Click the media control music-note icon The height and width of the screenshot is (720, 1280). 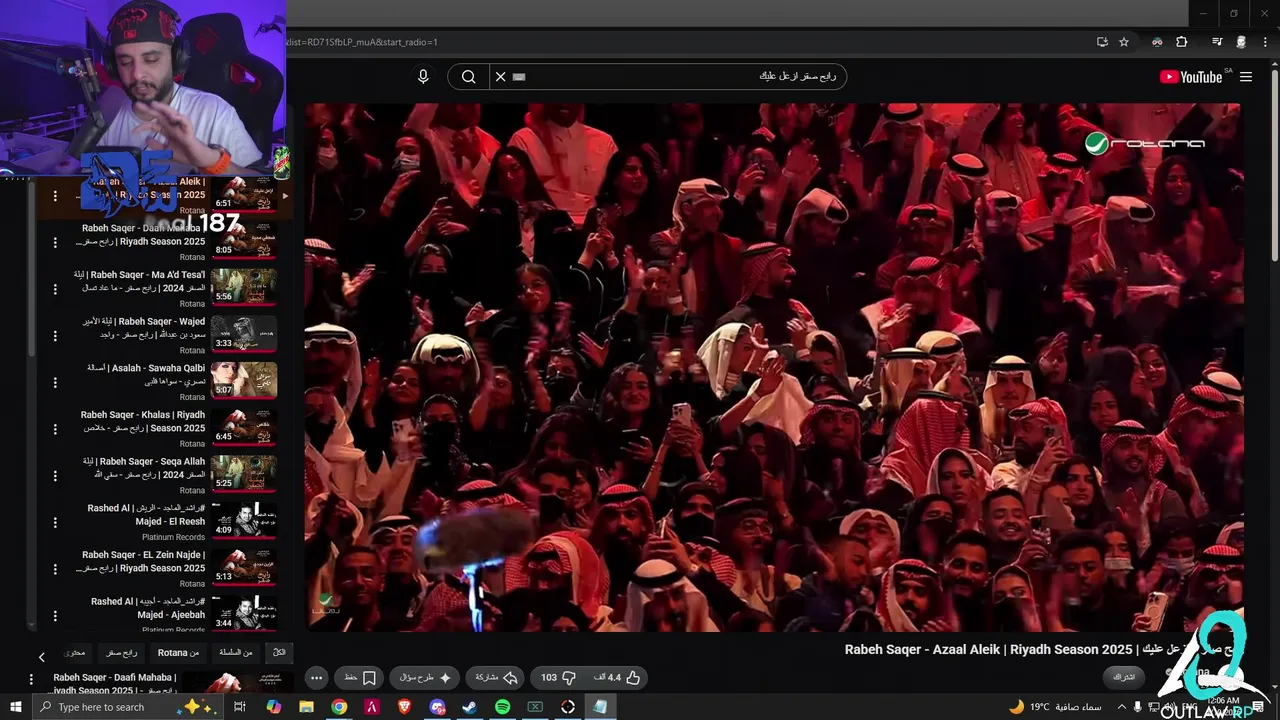[x=1217, y=42]
